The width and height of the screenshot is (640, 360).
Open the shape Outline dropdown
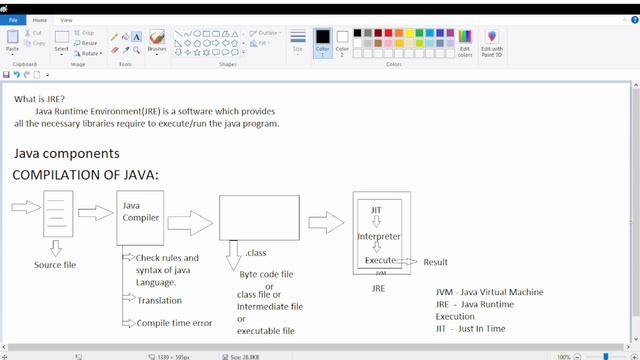click(265, 33)
